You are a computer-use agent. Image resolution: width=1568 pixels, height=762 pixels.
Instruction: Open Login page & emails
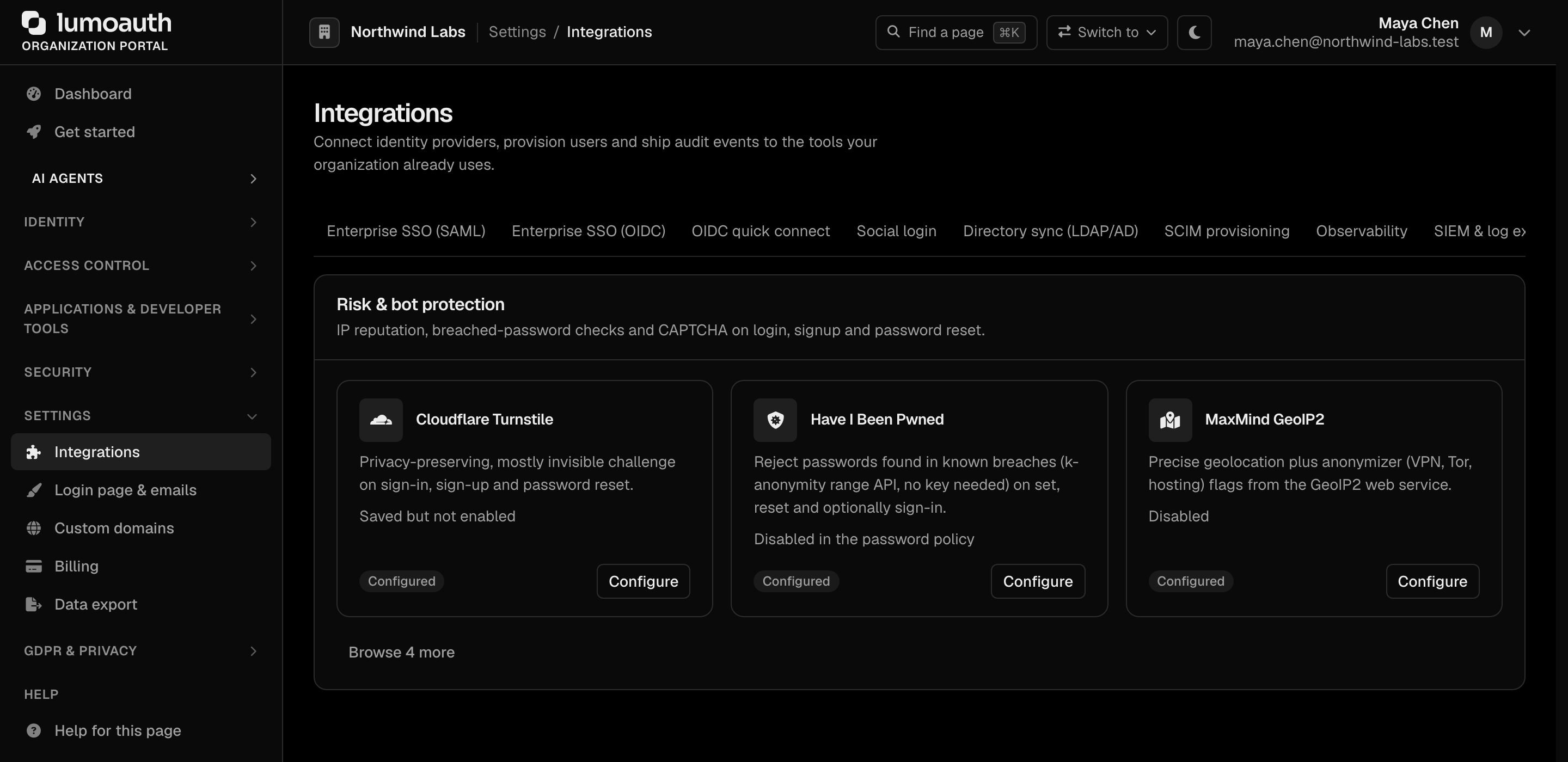coord(141,490)
